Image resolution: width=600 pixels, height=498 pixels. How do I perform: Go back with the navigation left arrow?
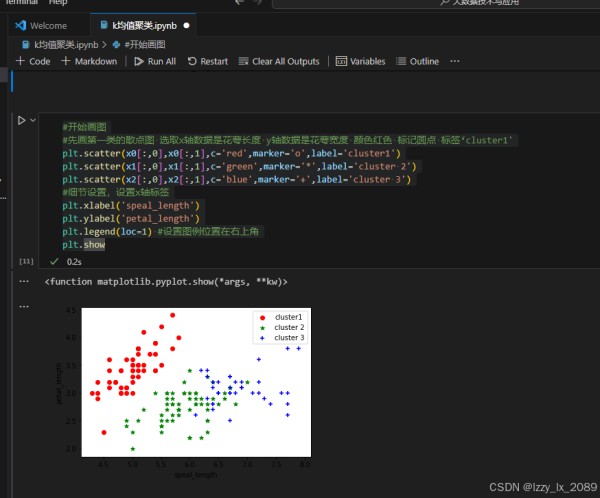(240, 2)
